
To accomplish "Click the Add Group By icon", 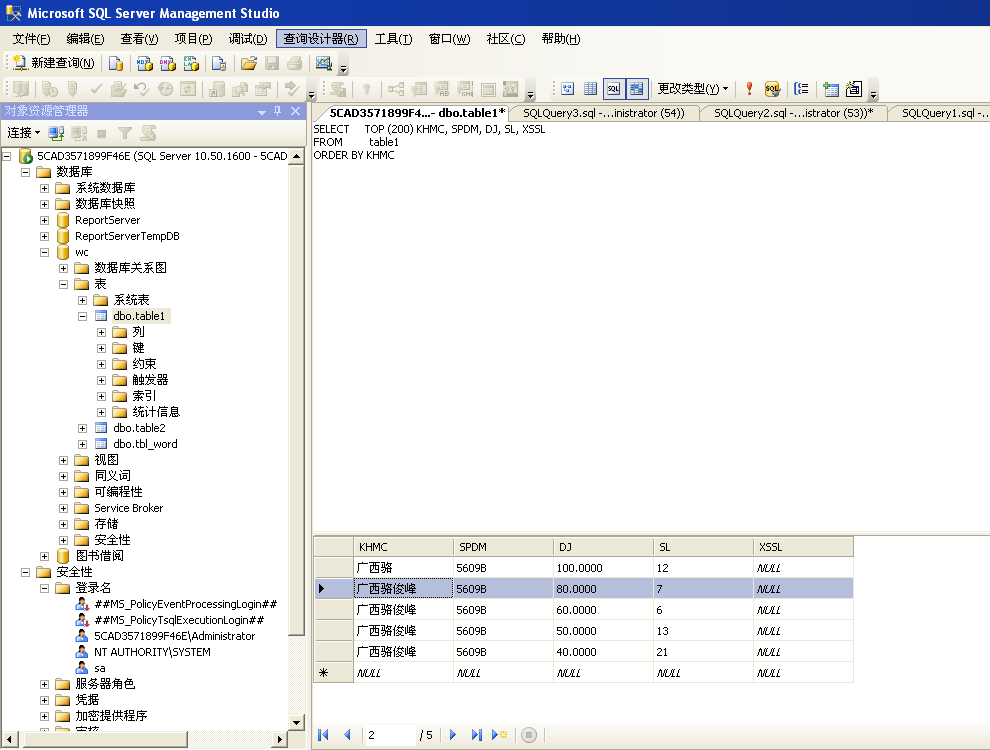I will point(802,88).
